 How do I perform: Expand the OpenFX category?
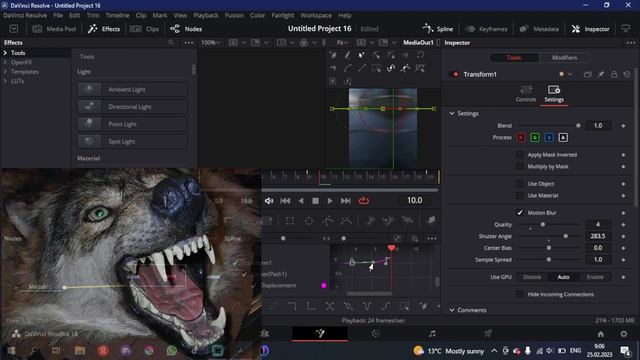5,62
